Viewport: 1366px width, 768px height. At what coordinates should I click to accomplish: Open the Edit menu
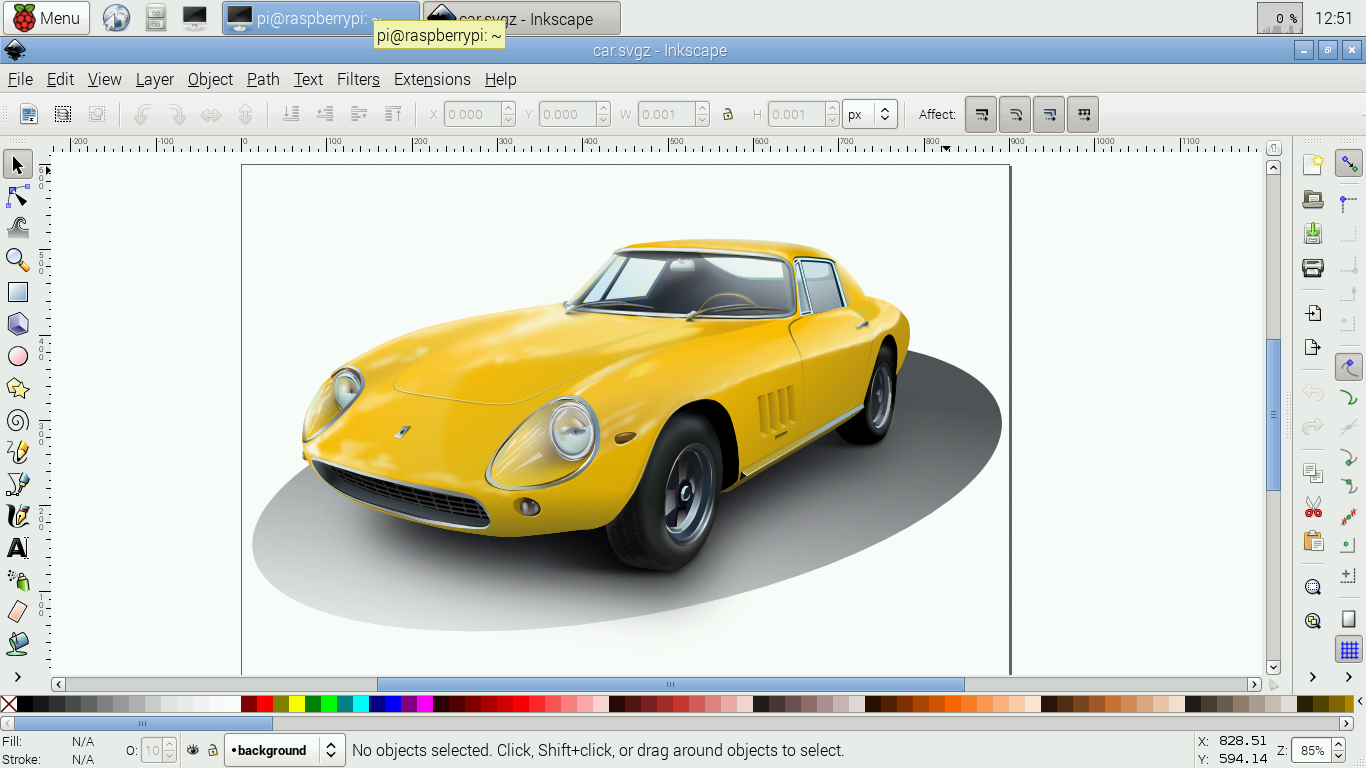(x=60, y=79)
